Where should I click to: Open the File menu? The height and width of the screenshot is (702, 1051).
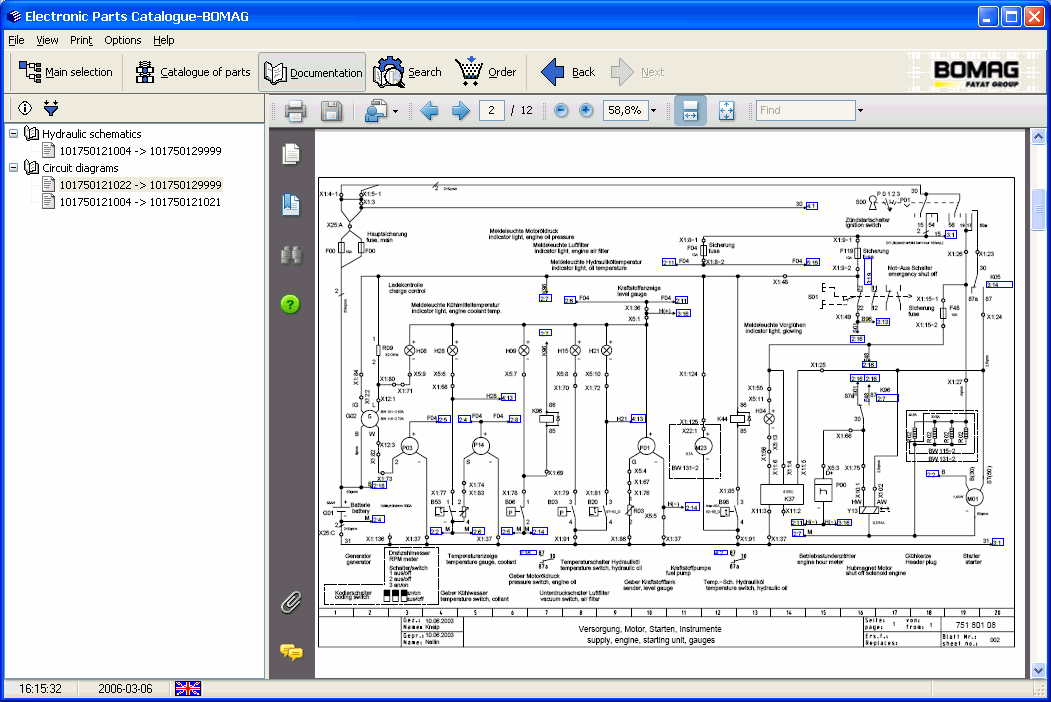[x=16, y=40]
